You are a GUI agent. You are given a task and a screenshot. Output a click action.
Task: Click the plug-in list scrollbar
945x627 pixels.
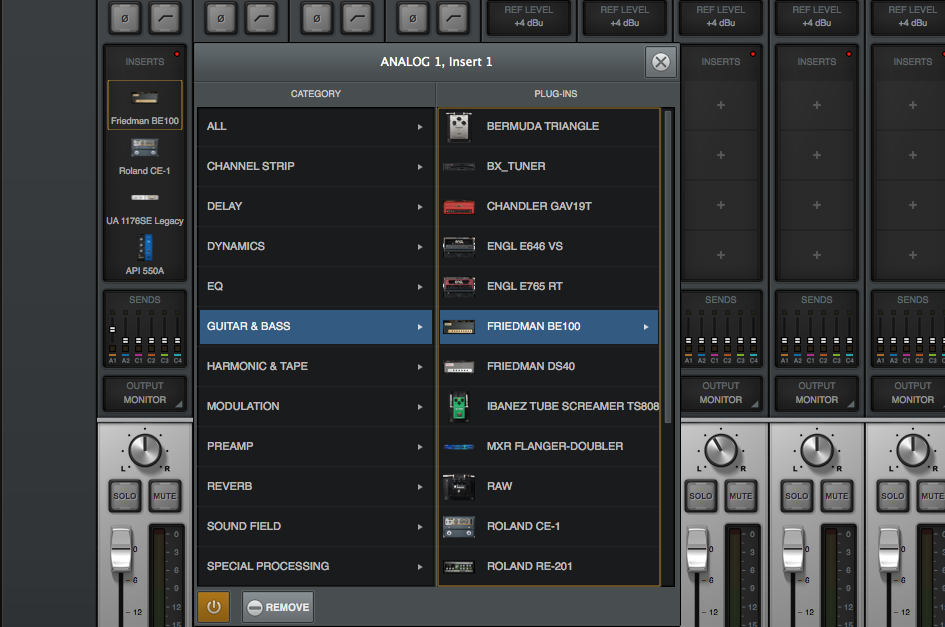[x=668, y=266]
